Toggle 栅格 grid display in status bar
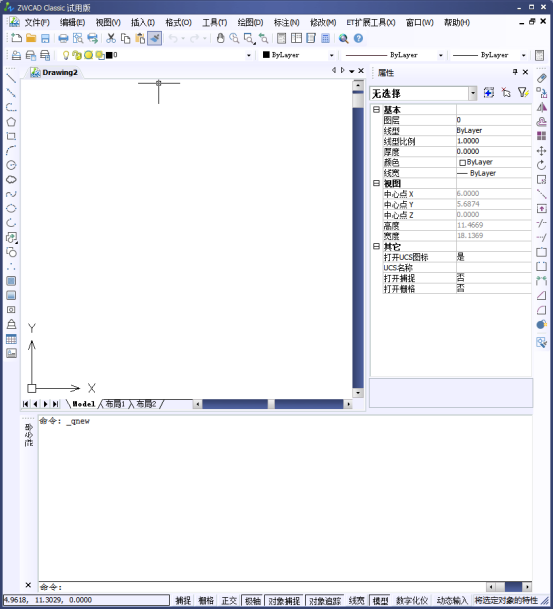The width and height of the screenshot is (554, 610). click(206, 600)
